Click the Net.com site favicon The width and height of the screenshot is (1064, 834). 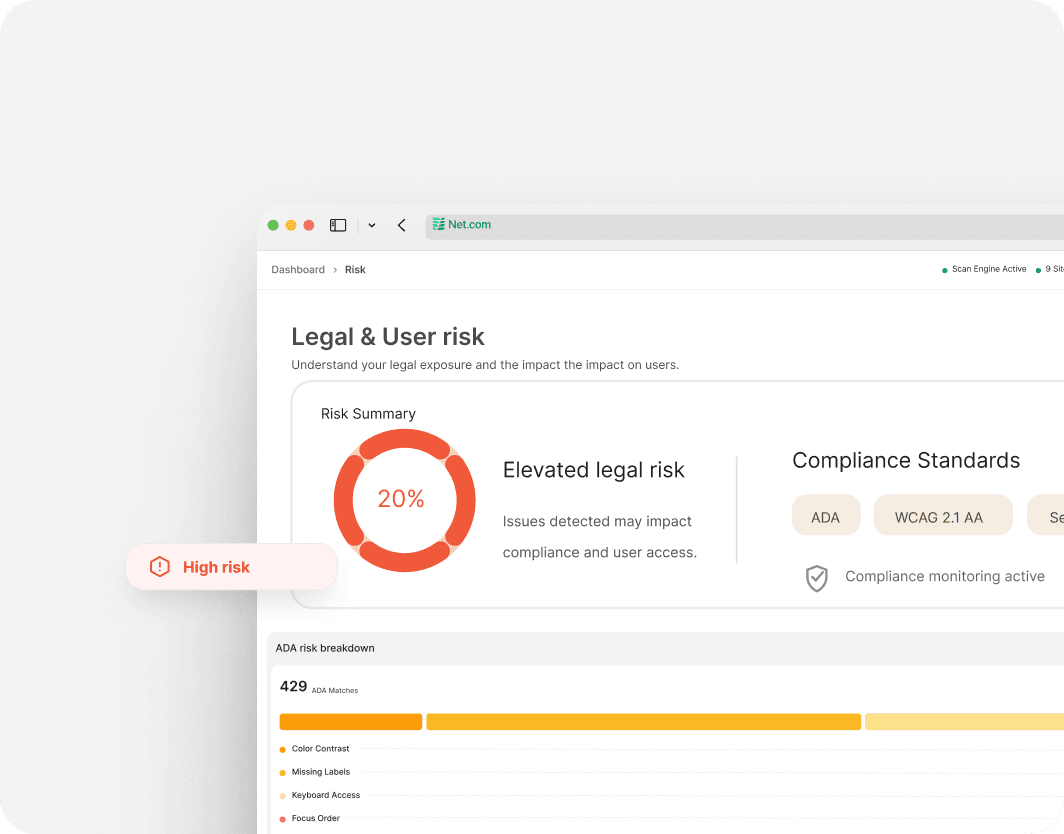click(439, 224)
